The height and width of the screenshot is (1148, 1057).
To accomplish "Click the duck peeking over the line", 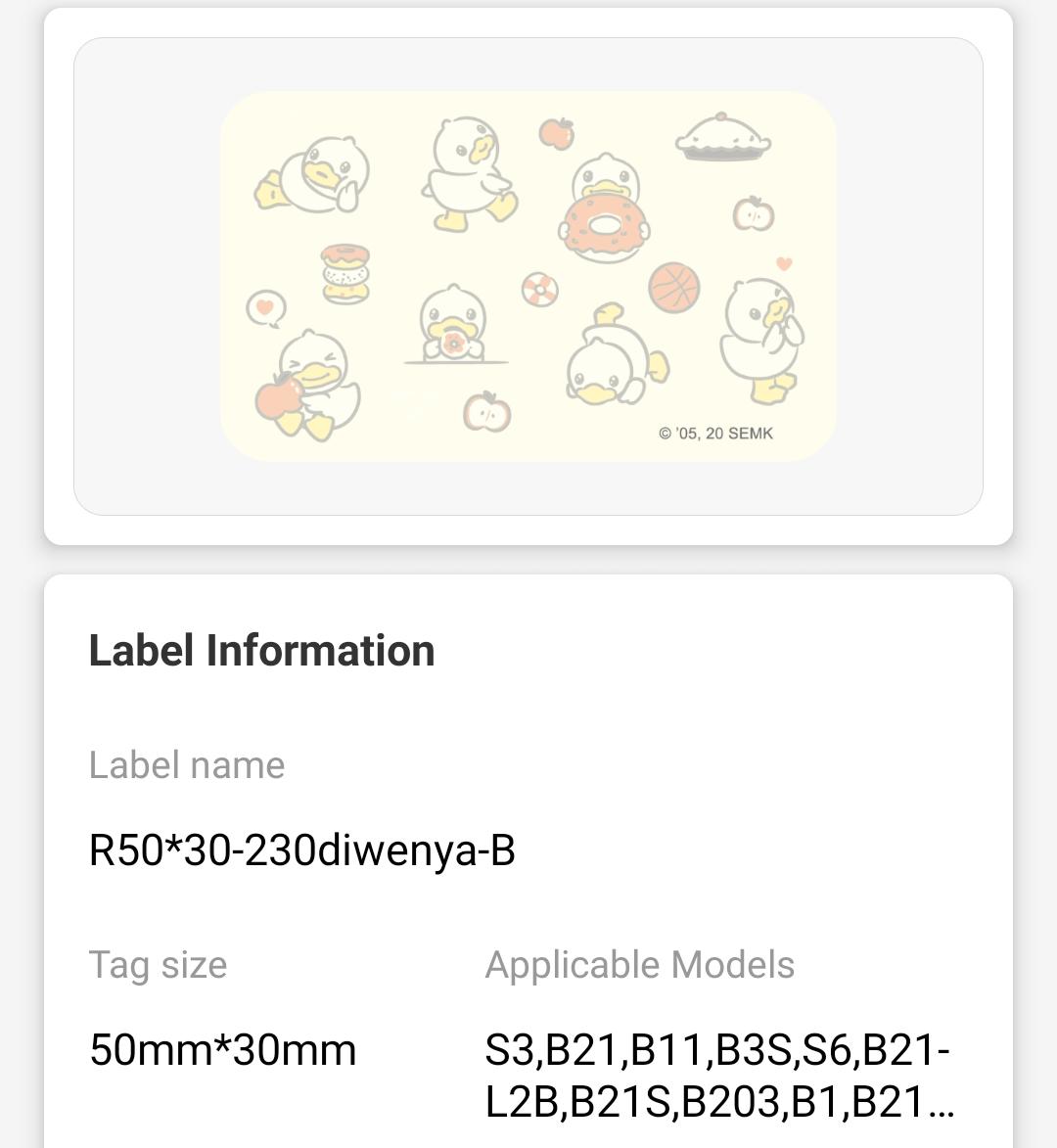I will [x=452, y=325].
